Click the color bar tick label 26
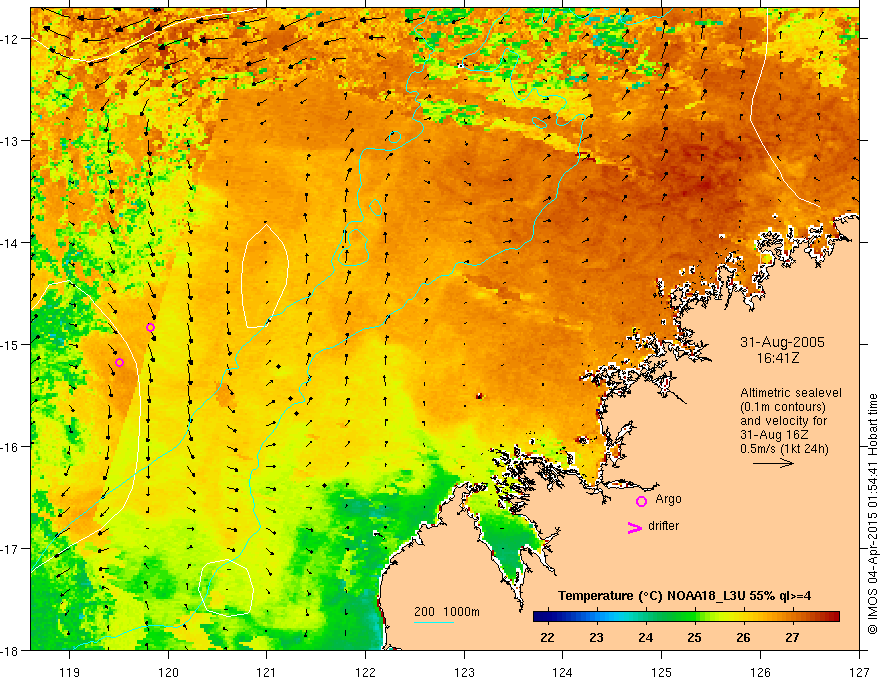 click(x=744, y=638)
